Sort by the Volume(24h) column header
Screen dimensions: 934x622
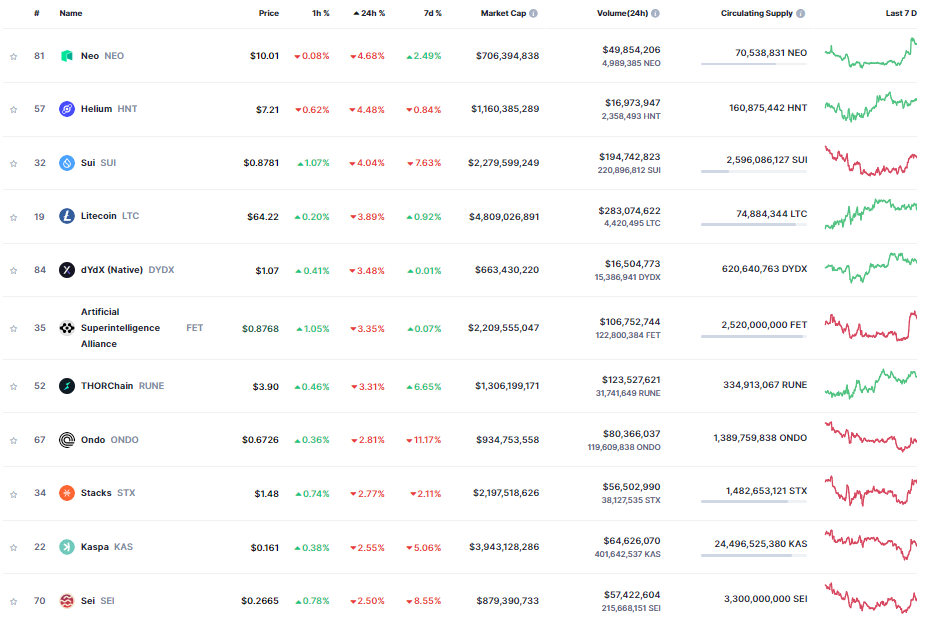(x=622, y=13)
